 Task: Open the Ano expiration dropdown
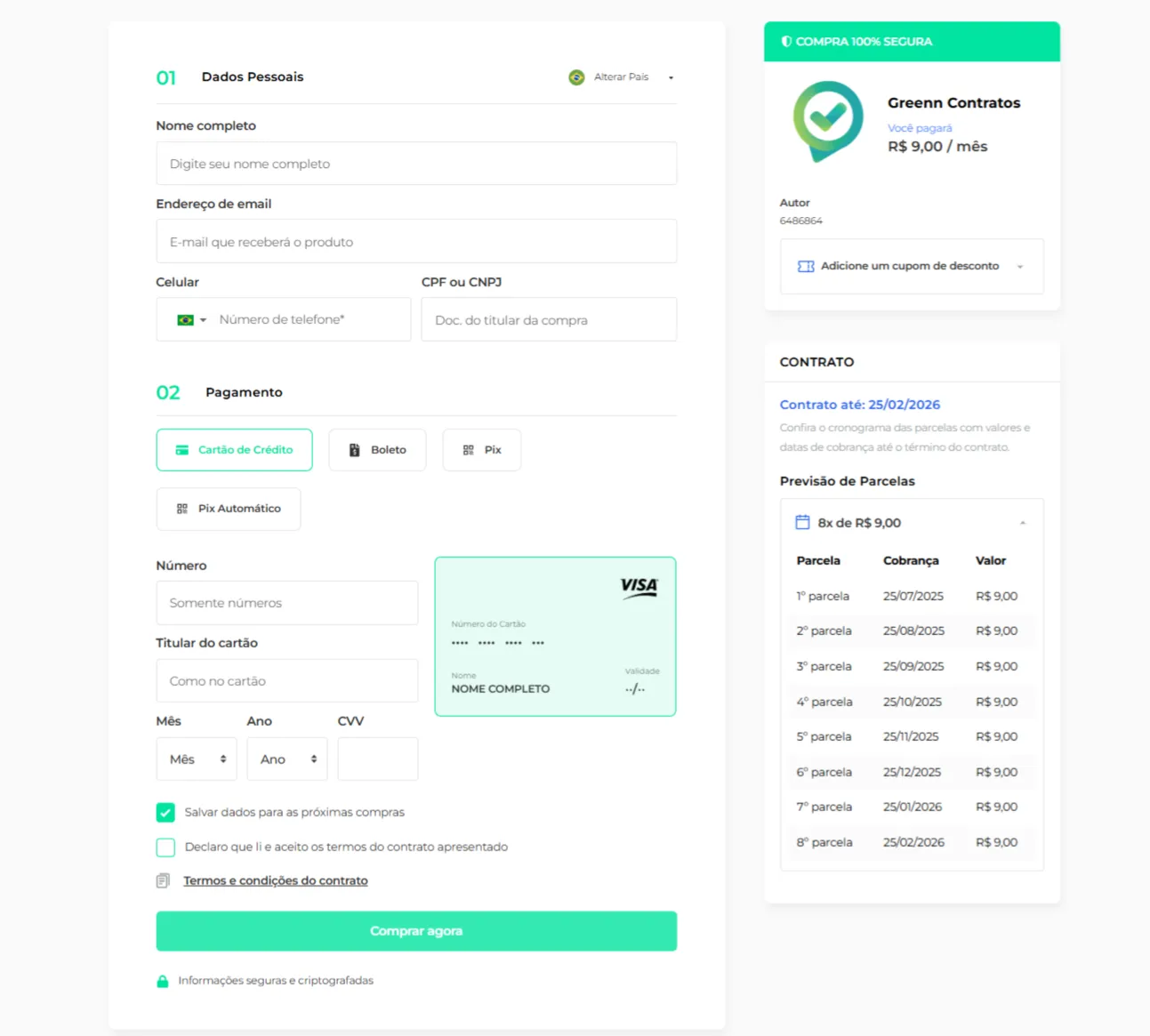(287, 759)
